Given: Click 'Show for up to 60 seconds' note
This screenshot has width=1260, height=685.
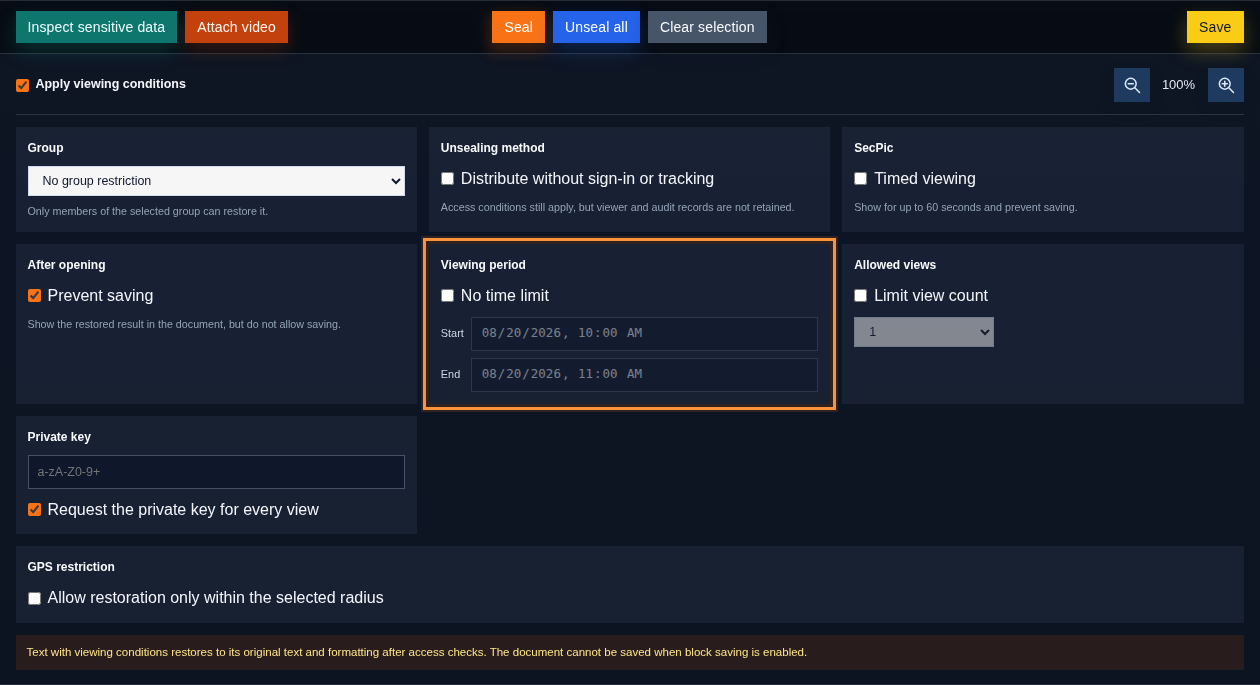Looking at the screenshot, I should pyautogui.click(x=966, y=207).
